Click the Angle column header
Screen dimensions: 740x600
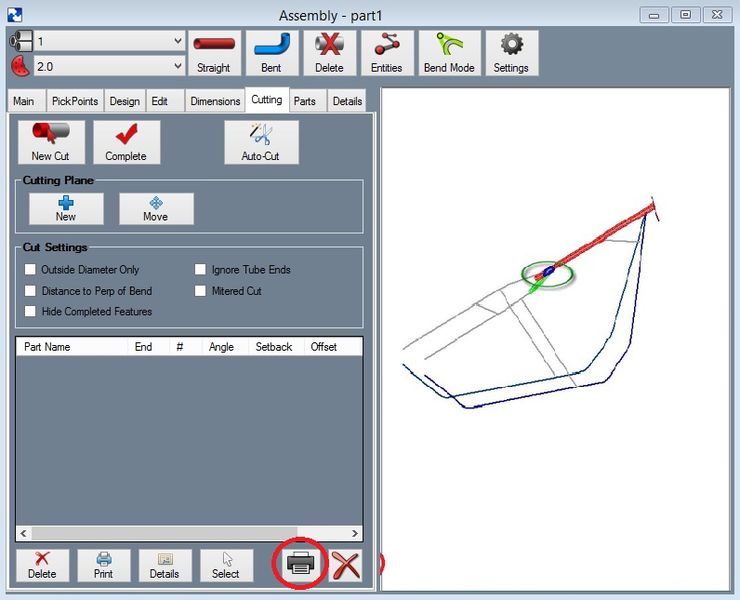pyautogui.click(x=220, y=347)
